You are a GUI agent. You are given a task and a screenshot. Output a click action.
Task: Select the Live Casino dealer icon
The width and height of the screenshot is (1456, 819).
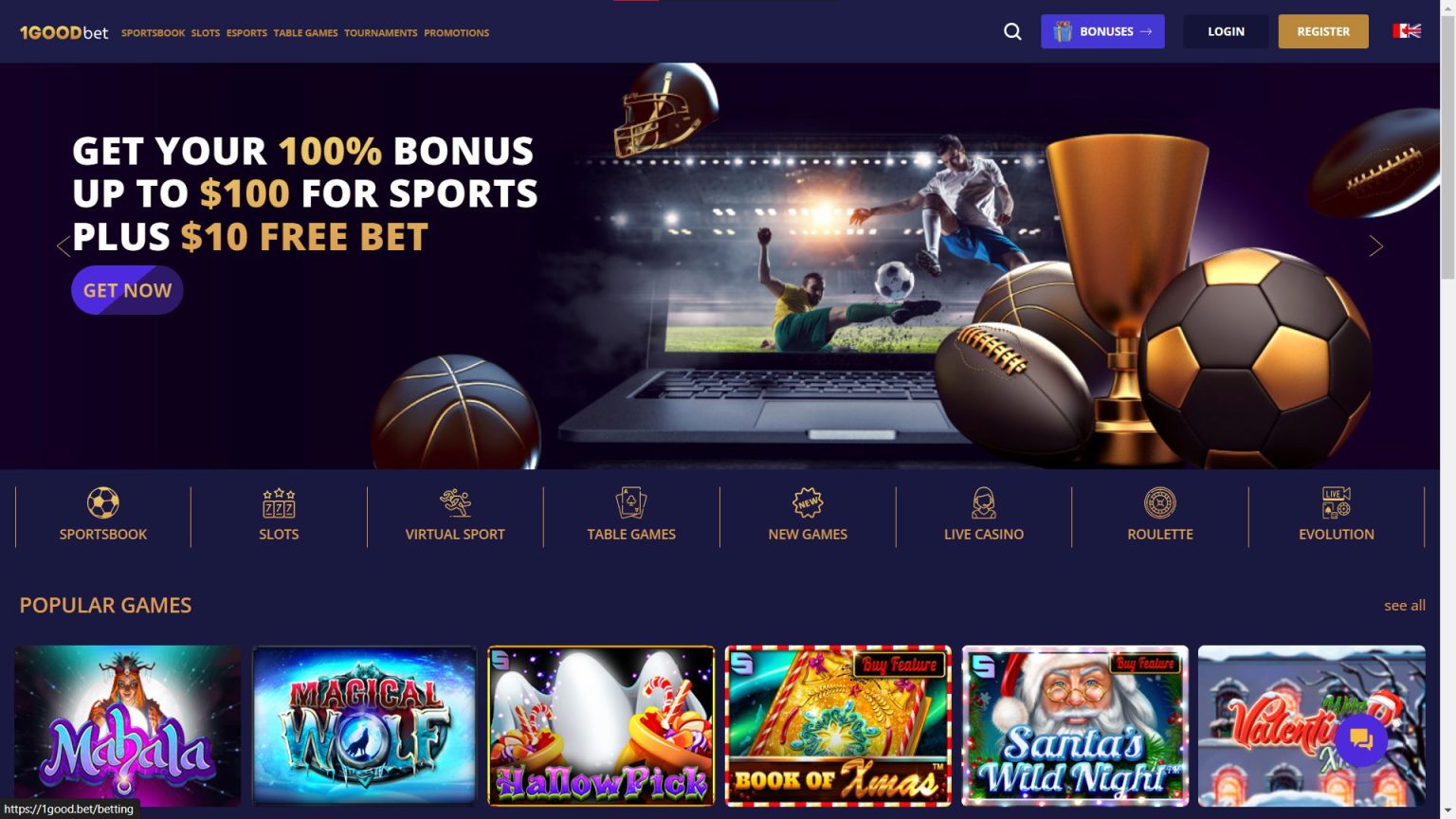pos(984,502)
